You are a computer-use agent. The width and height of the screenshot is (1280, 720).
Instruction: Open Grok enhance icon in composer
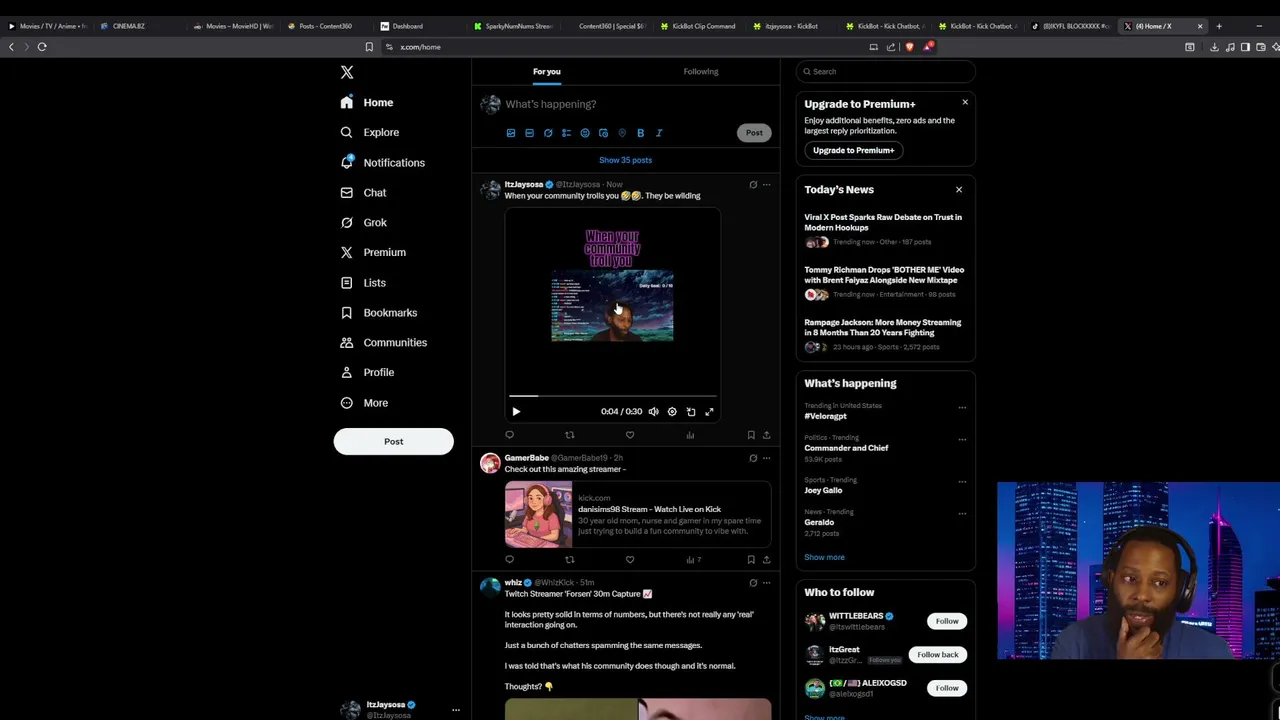548,133
